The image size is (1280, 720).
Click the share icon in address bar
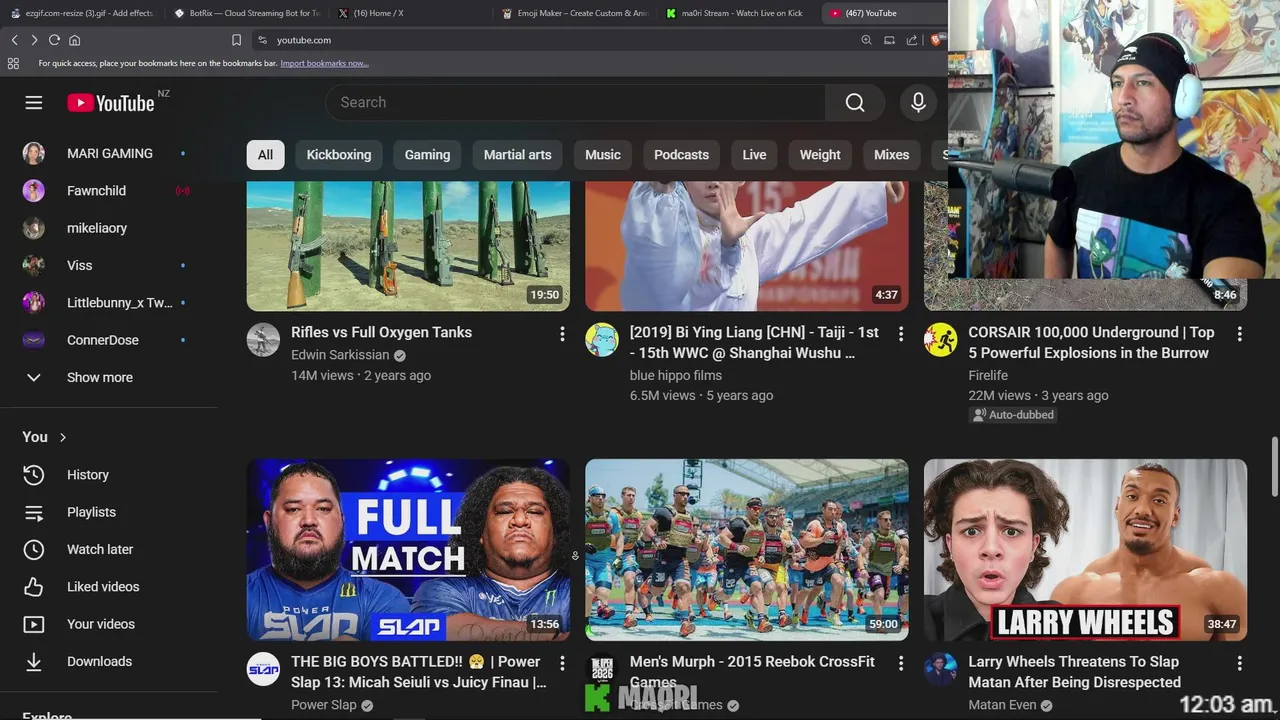point(912,40)
